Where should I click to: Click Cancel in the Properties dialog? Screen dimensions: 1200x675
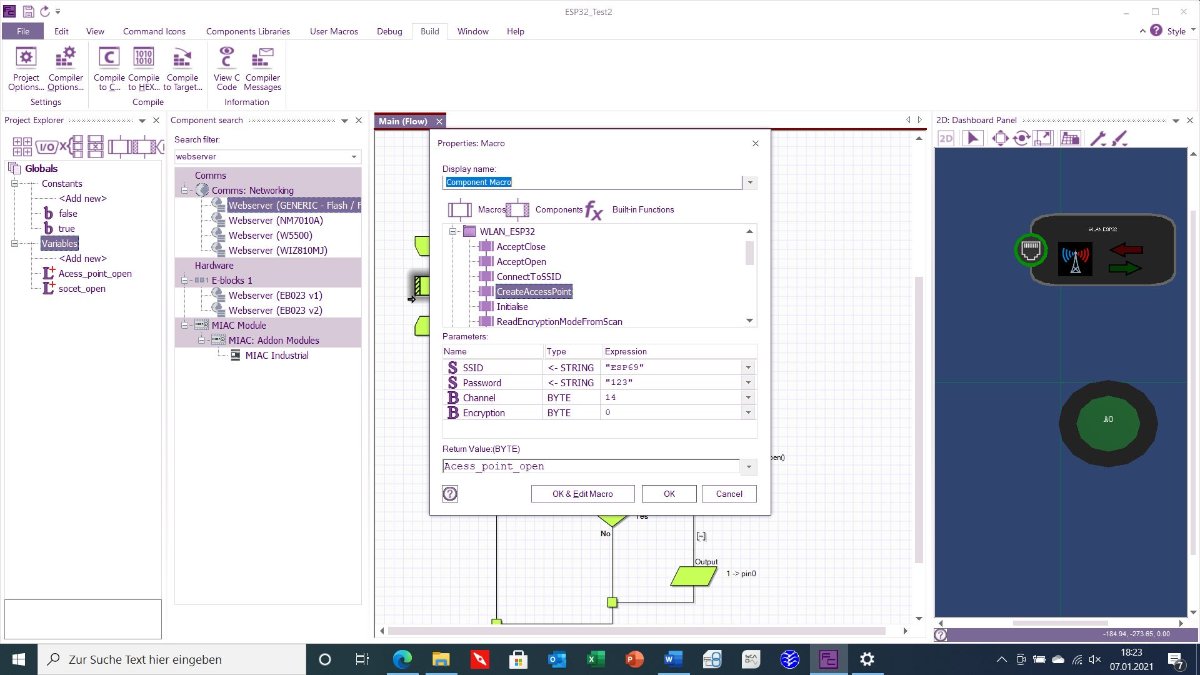click(x=730, y=494)
